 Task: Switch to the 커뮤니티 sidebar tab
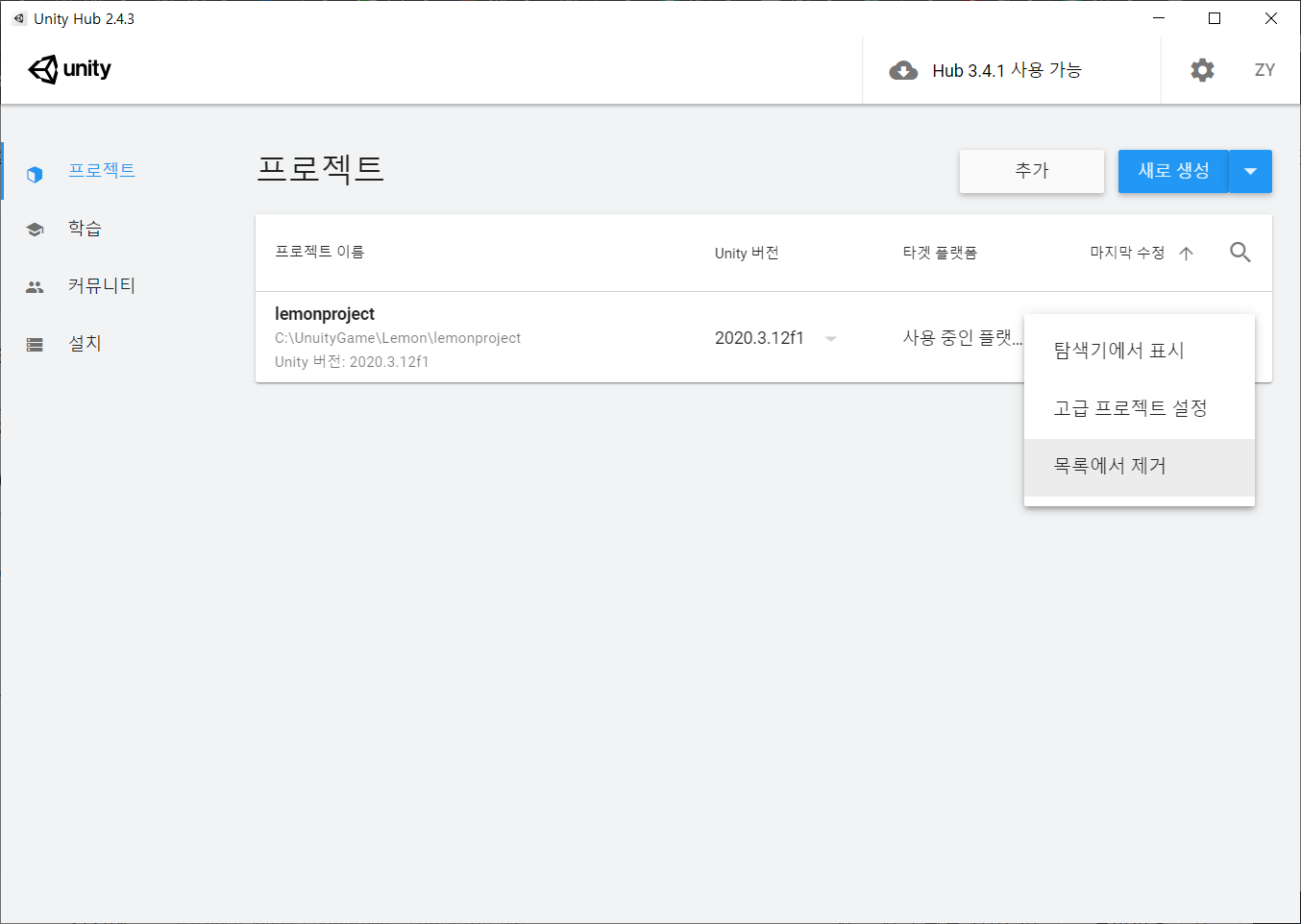coord(102,285)
